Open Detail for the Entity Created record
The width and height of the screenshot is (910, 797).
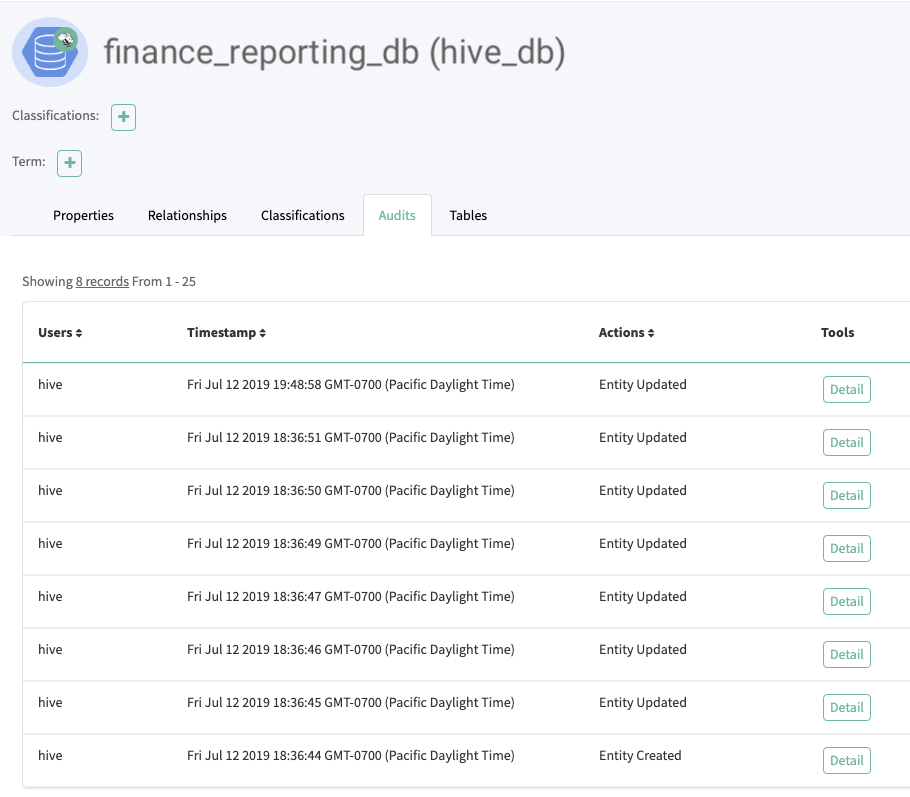click(846, 760)
